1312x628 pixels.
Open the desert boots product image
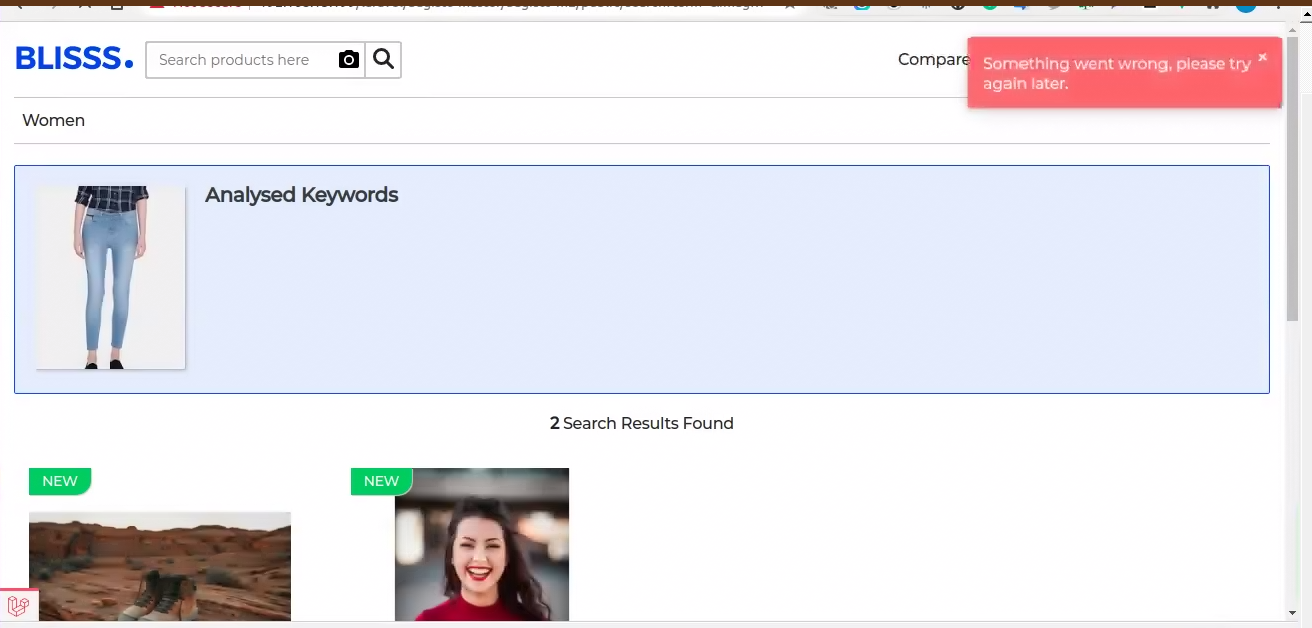click(160, 566)
